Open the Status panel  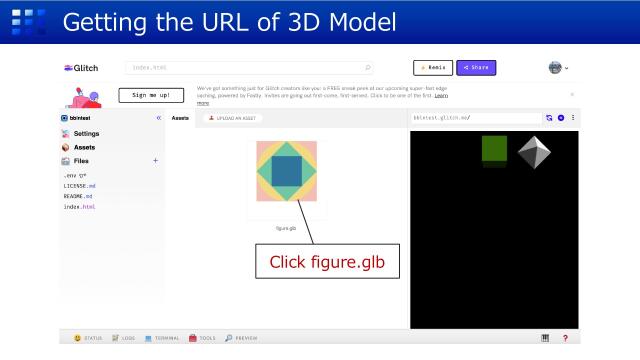[x=88, y=338]
